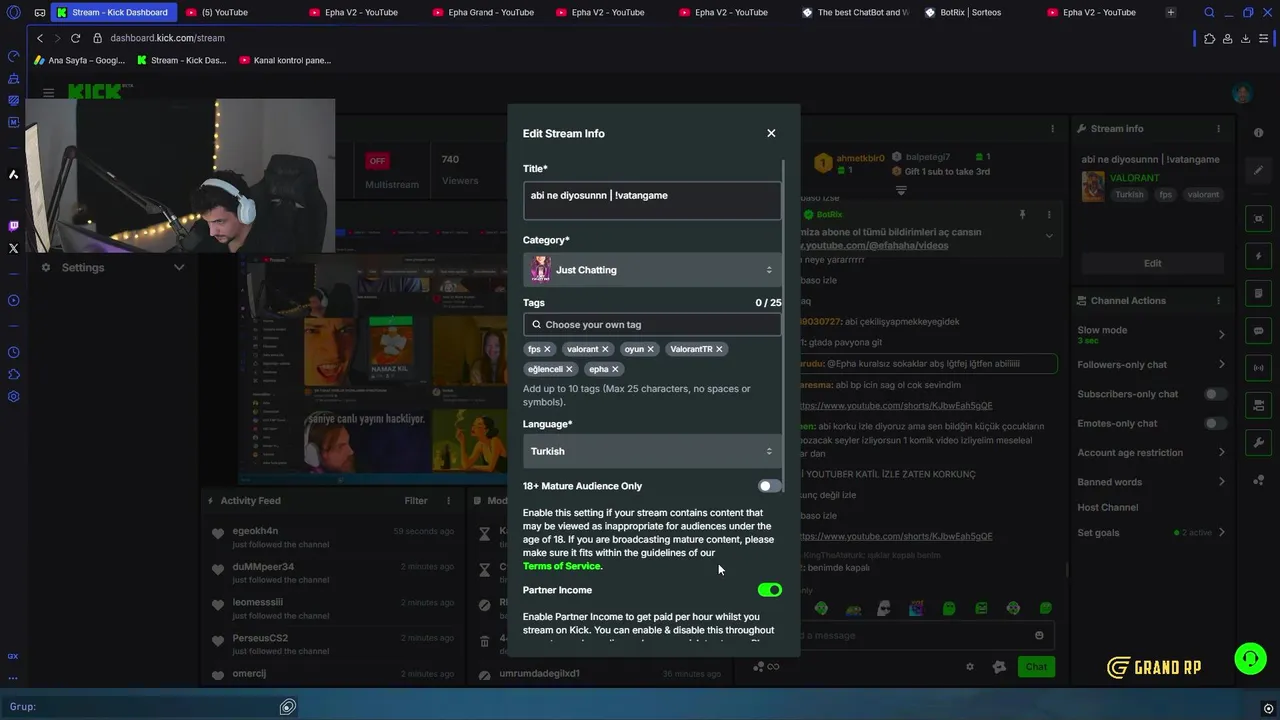Click the pencil edit icon in right sidebar

(x=1258, y=170)
